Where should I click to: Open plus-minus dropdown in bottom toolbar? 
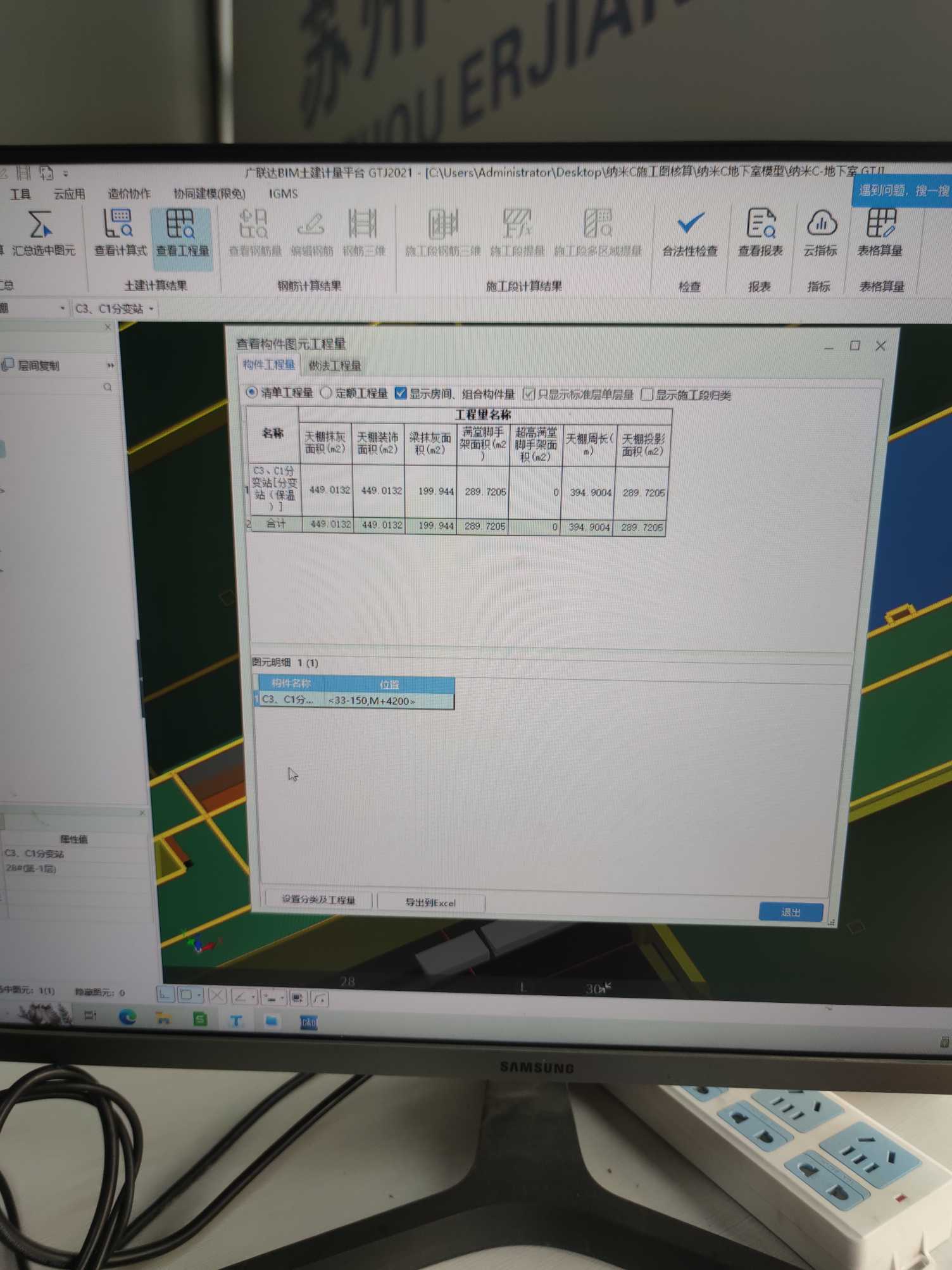[282, 998]
